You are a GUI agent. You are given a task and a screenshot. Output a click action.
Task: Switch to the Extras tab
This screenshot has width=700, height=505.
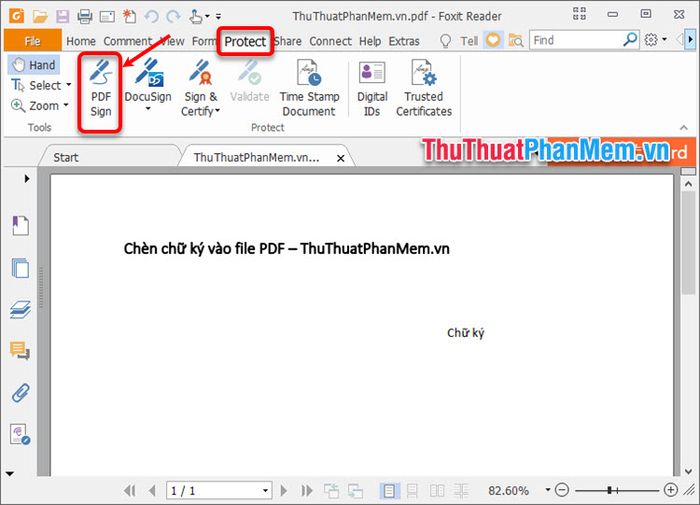pyautogui.click(x=404, y=41)
